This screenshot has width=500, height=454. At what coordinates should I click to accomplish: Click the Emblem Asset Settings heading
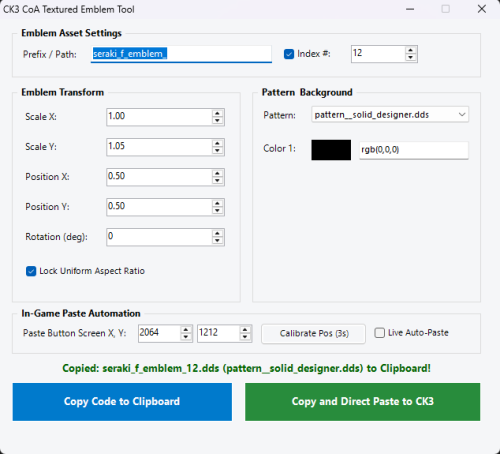point(71,33)
